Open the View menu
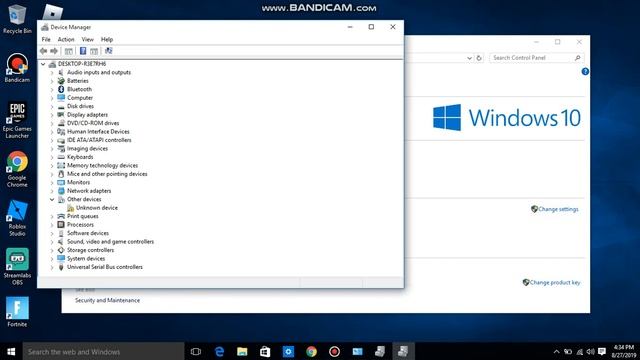This screenshot has width=640, height=360. (87, 40)
